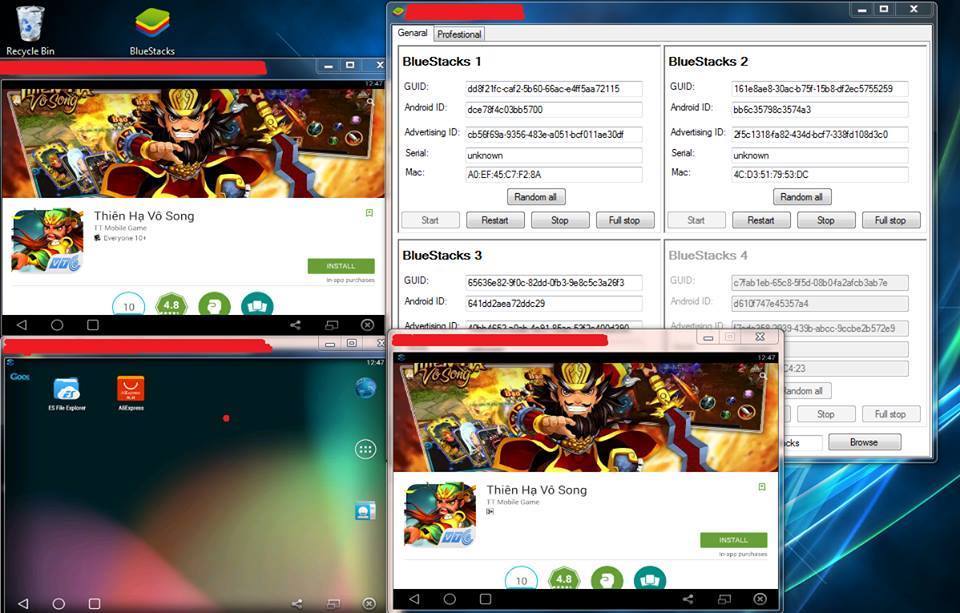Click the greyed Start button for BlueStacks 1
960x613 pixels.
tap(430, 220)
